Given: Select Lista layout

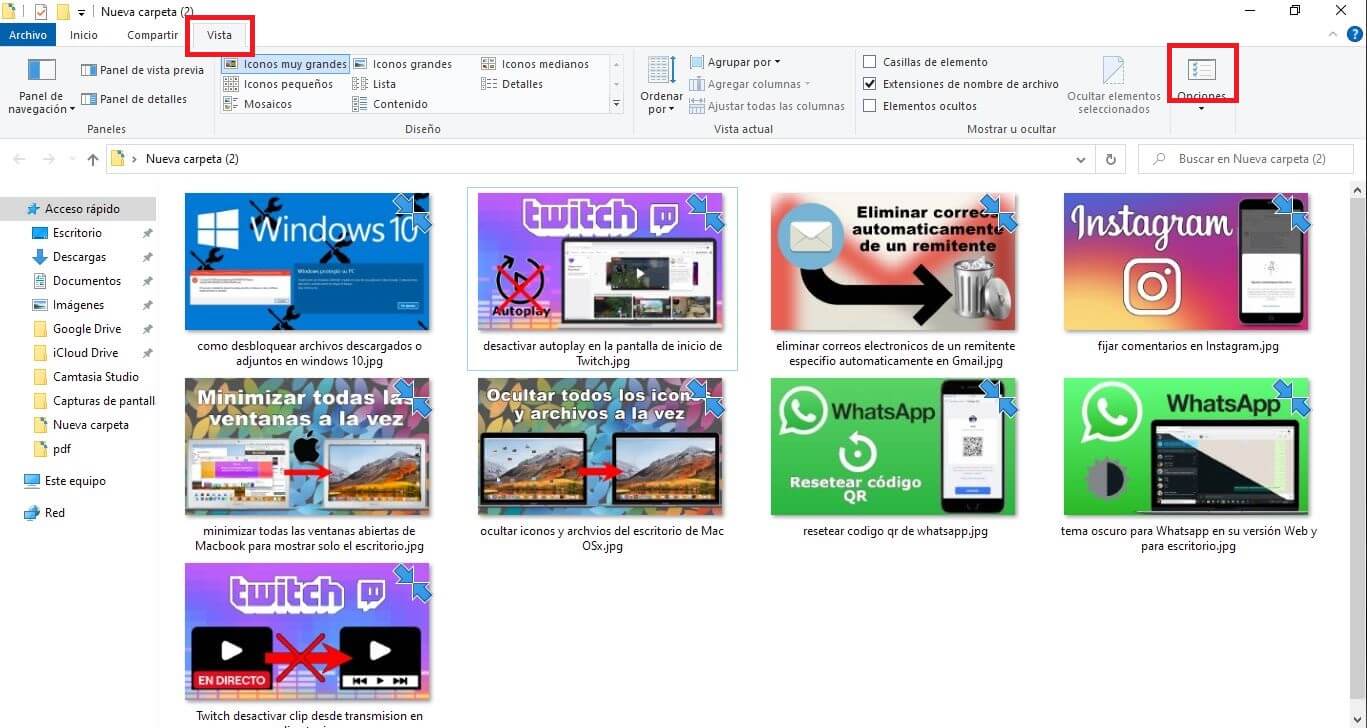Looking at the screenshot, I should tap(374, 84).
